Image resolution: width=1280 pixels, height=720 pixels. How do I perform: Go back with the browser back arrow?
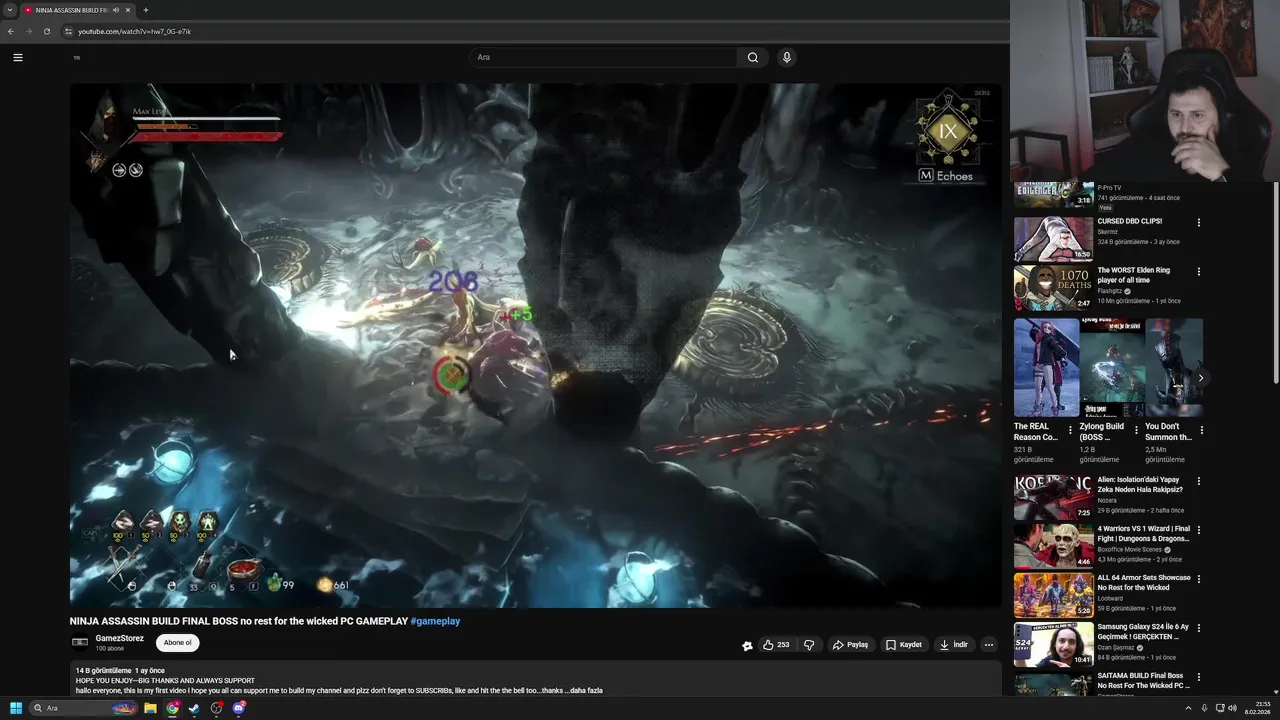(11, 31)
